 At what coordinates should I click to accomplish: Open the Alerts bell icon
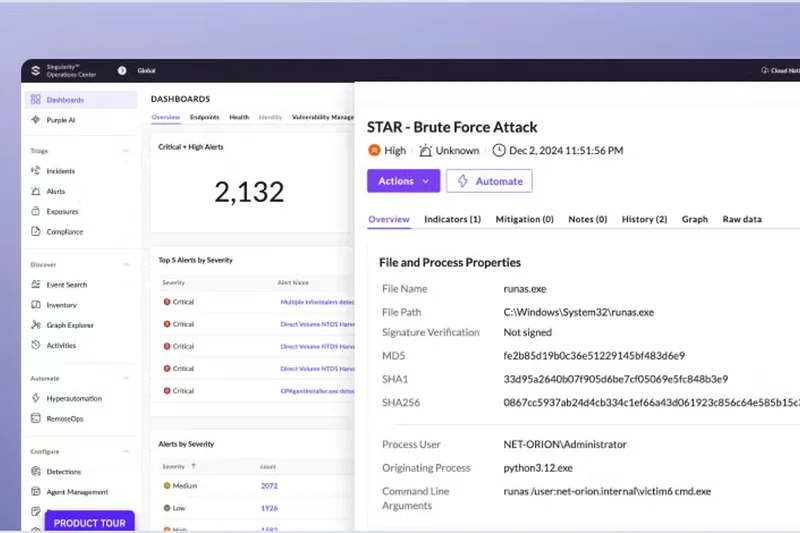[36, 191]
